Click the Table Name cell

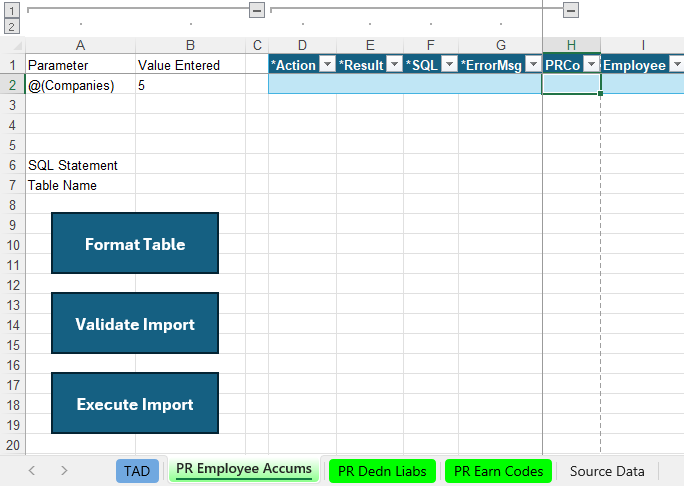(x=80, y=185)
